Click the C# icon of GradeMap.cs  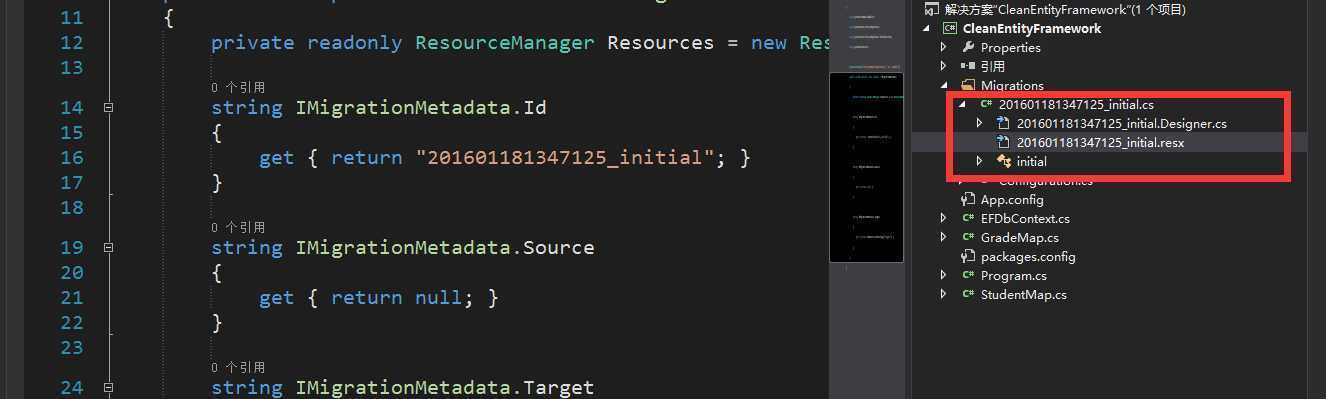click(x=968, y=237)
